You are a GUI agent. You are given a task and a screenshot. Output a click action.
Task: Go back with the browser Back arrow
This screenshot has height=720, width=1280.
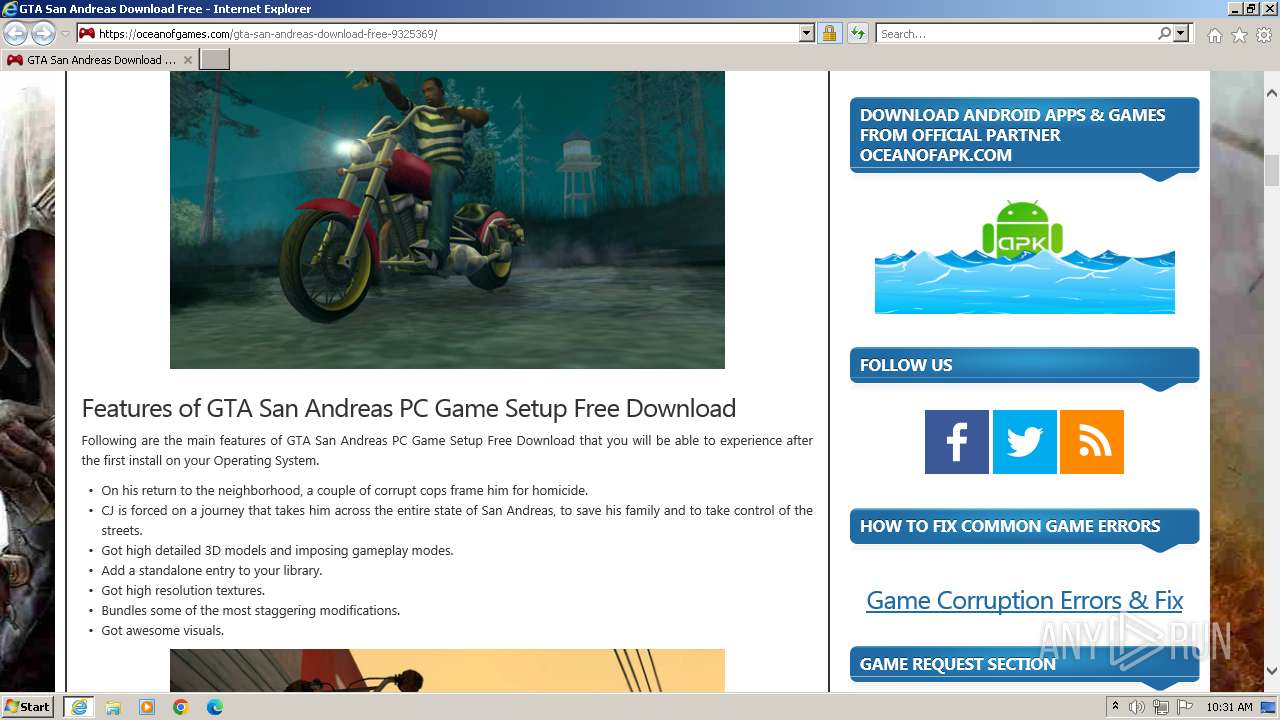coord(16,33)
